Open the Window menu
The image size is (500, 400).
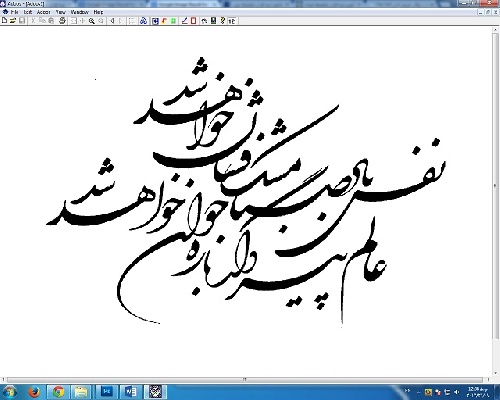pyautogui.click(x=80, y=12)
